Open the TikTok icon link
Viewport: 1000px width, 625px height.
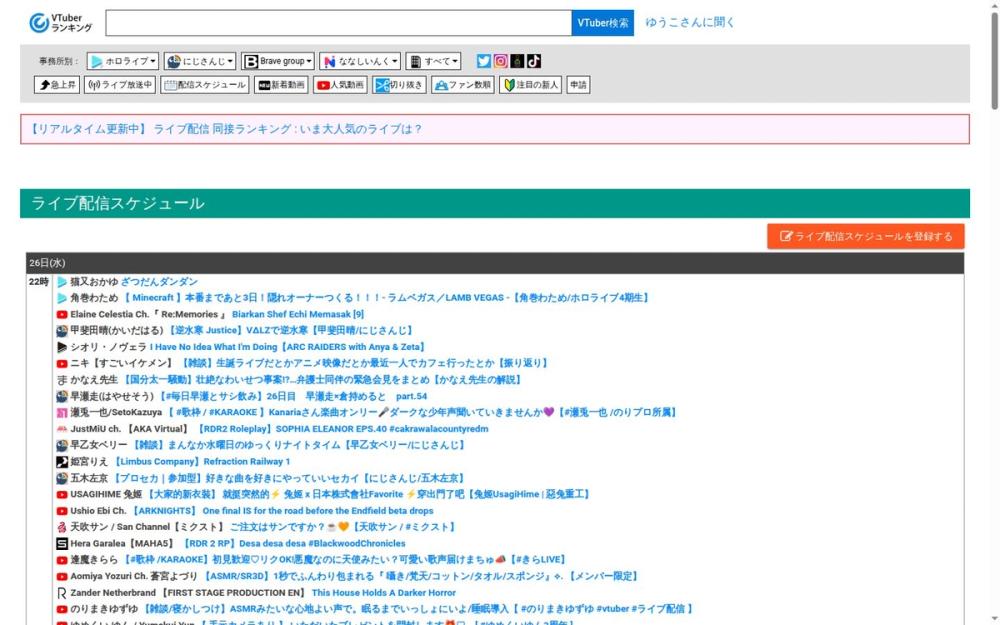point(531,60)
